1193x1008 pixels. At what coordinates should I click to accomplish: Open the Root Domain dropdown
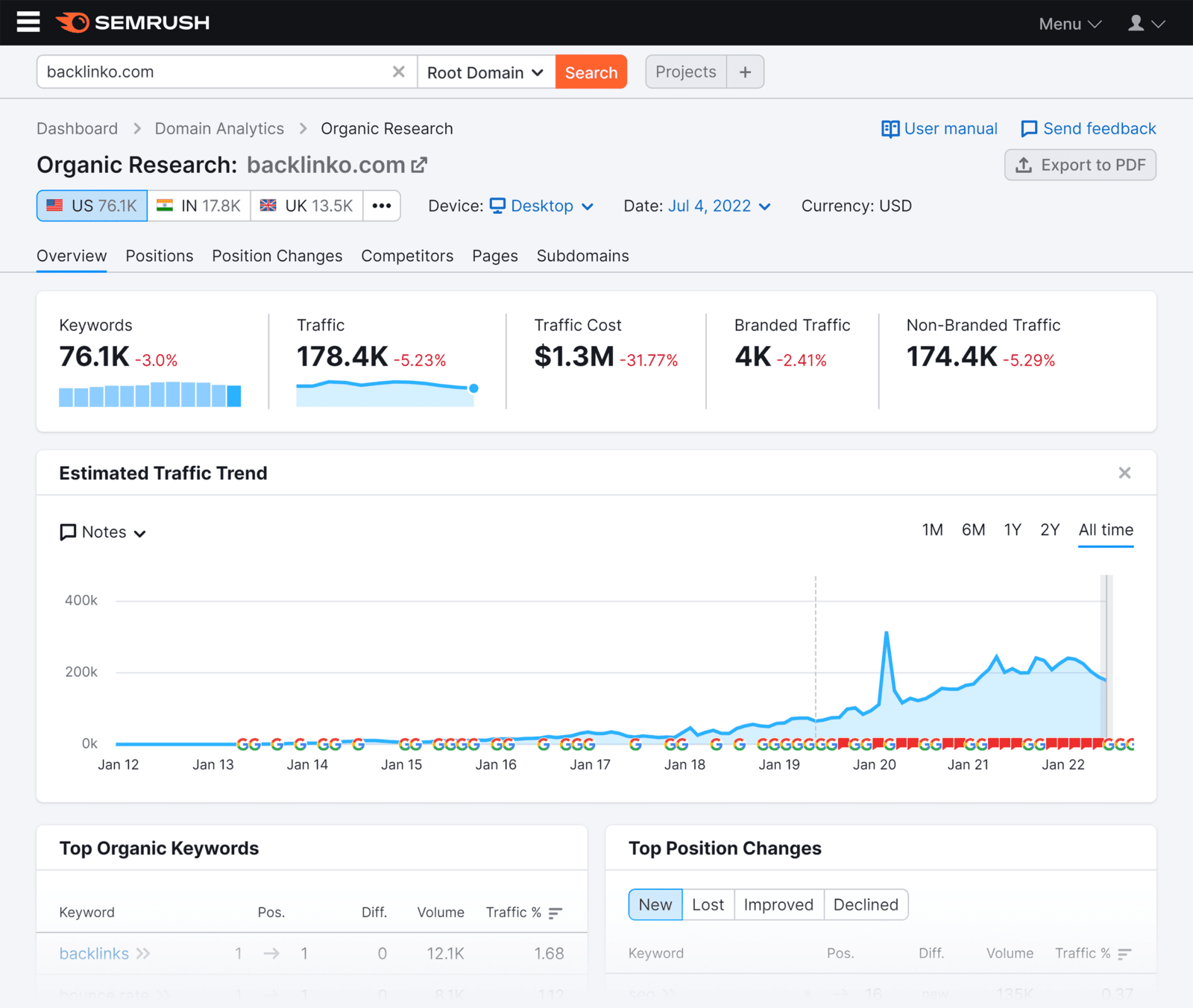coord(485,72)
